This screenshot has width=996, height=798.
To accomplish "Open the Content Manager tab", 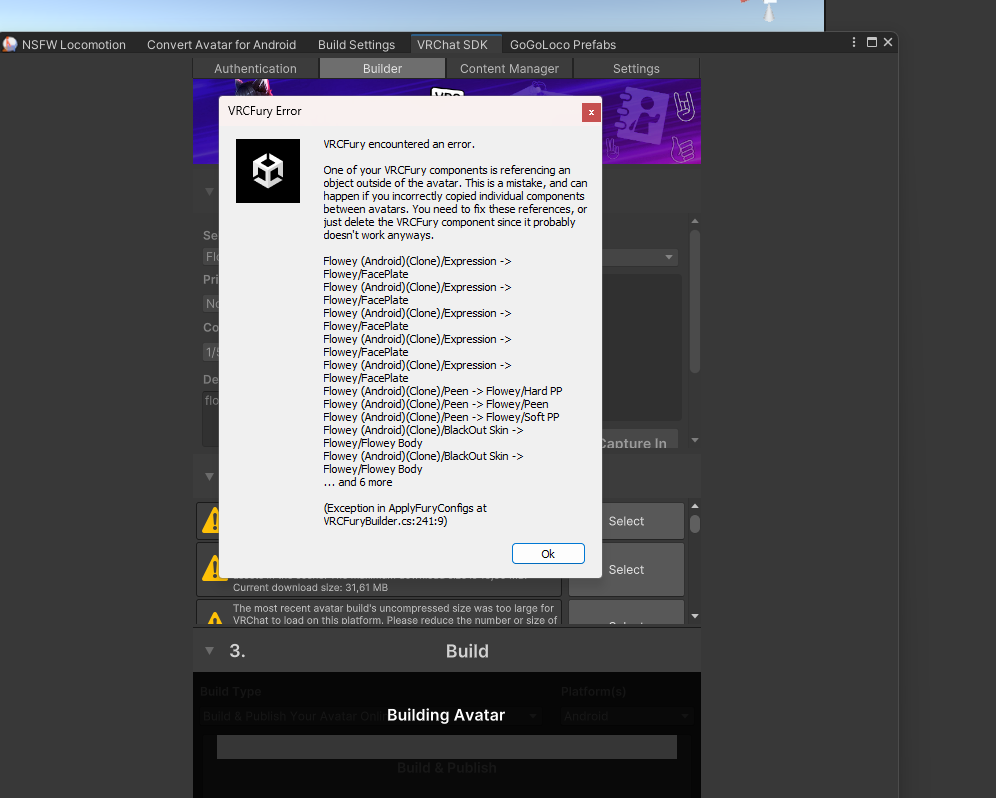I will (509, 69).
